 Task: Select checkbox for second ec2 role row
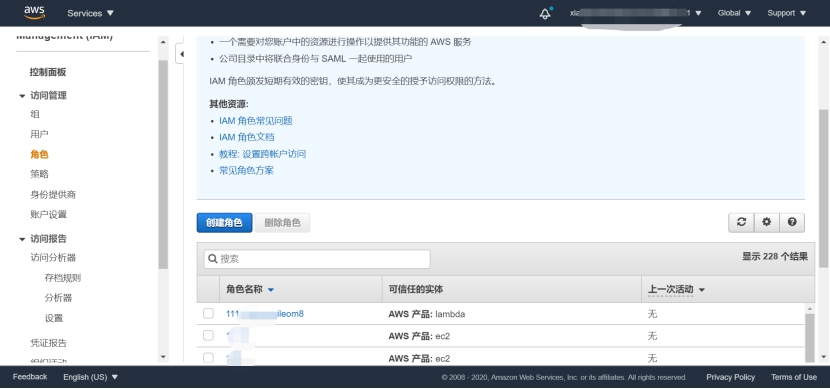208,358
